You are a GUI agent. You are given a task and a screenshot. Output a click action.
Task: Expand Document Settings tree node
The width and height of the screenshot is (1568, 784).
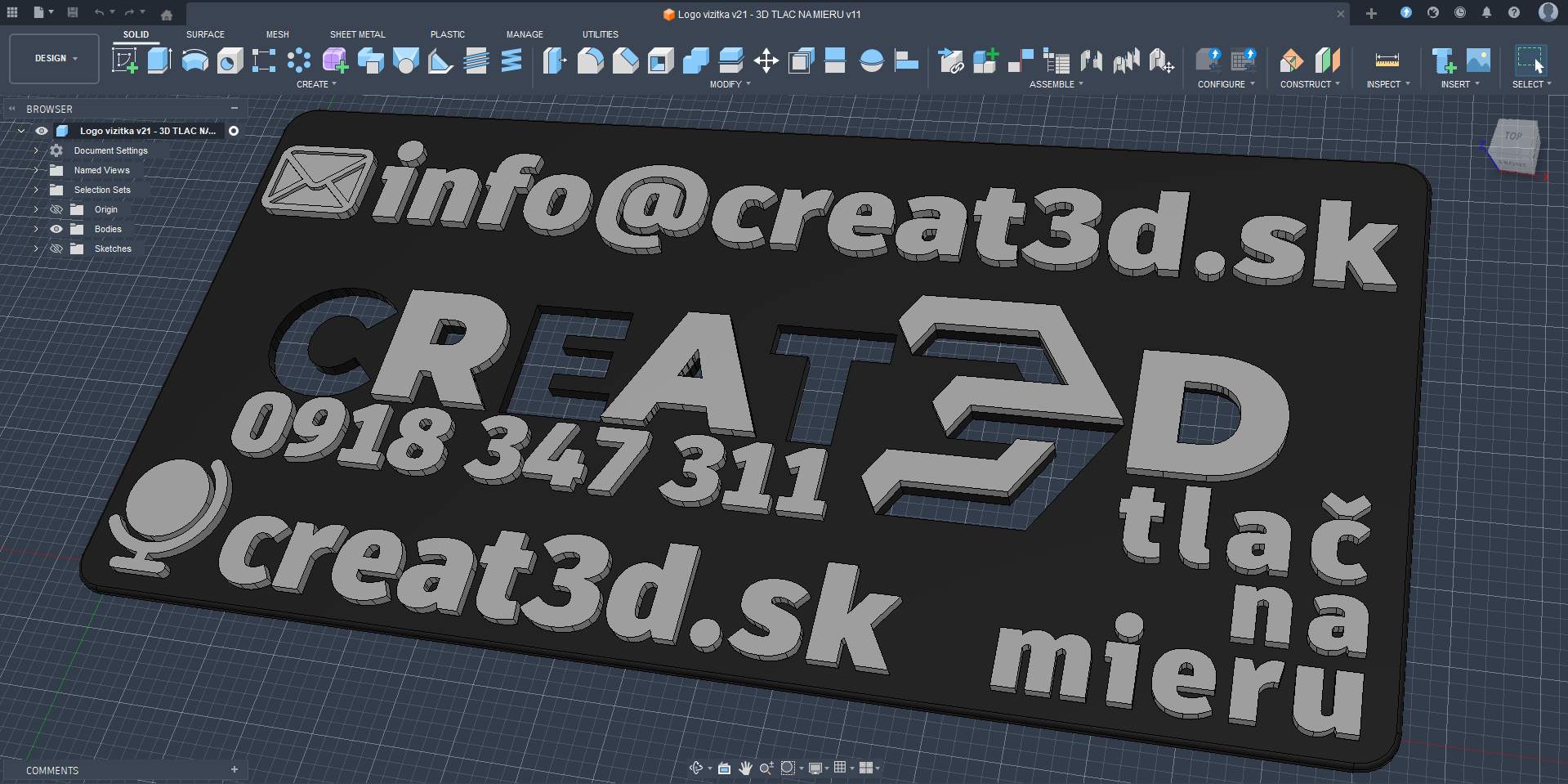pos(36,150)
